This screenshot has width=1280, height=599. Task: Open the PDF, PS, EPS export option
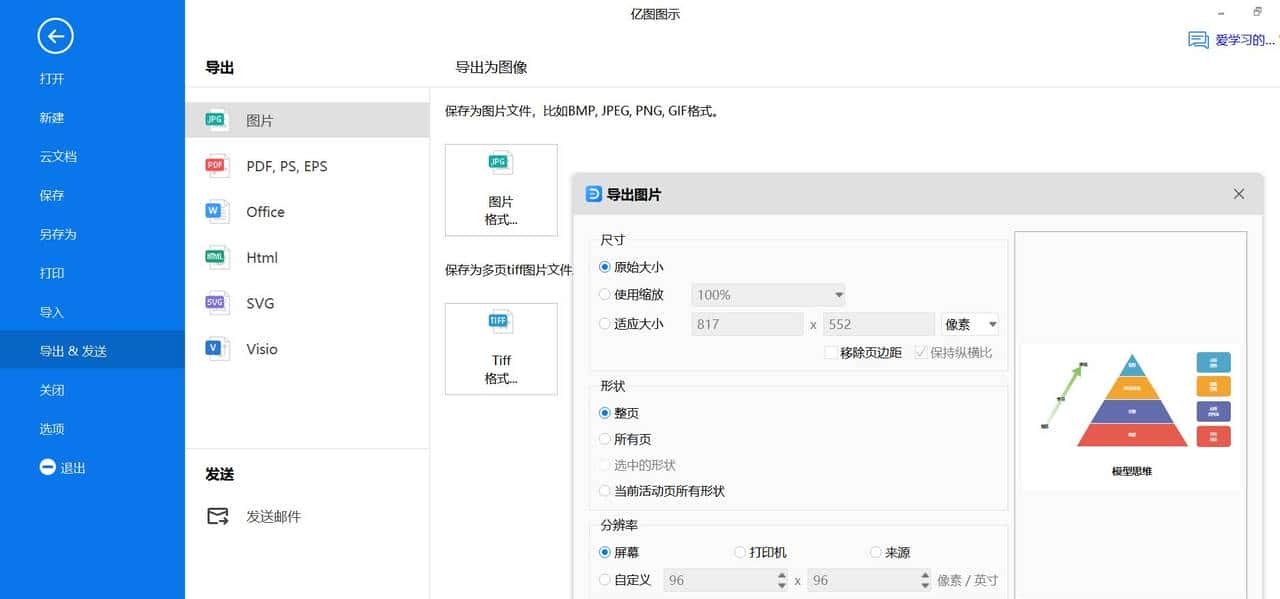coord(214,166)
